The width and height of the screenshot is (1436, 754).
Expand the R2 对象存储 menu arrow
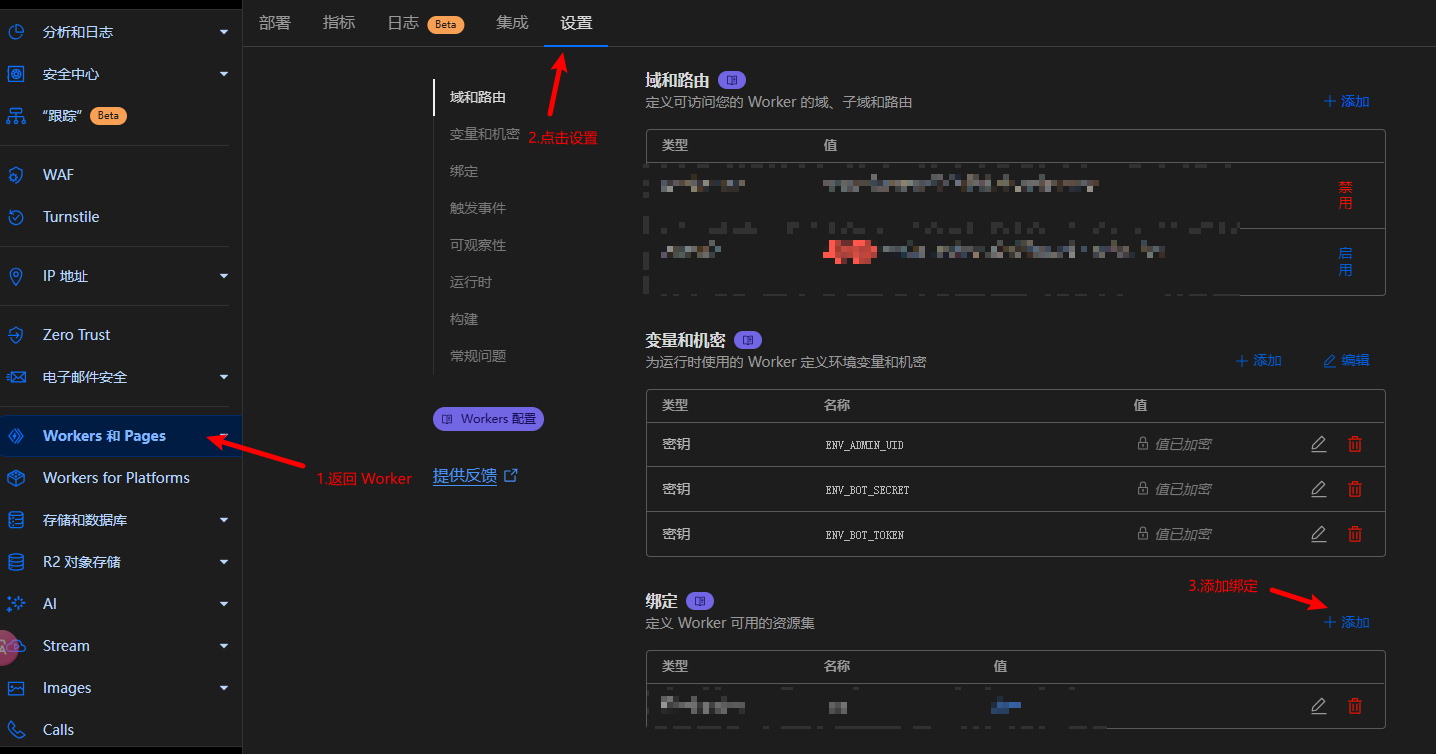coord(224,562)
